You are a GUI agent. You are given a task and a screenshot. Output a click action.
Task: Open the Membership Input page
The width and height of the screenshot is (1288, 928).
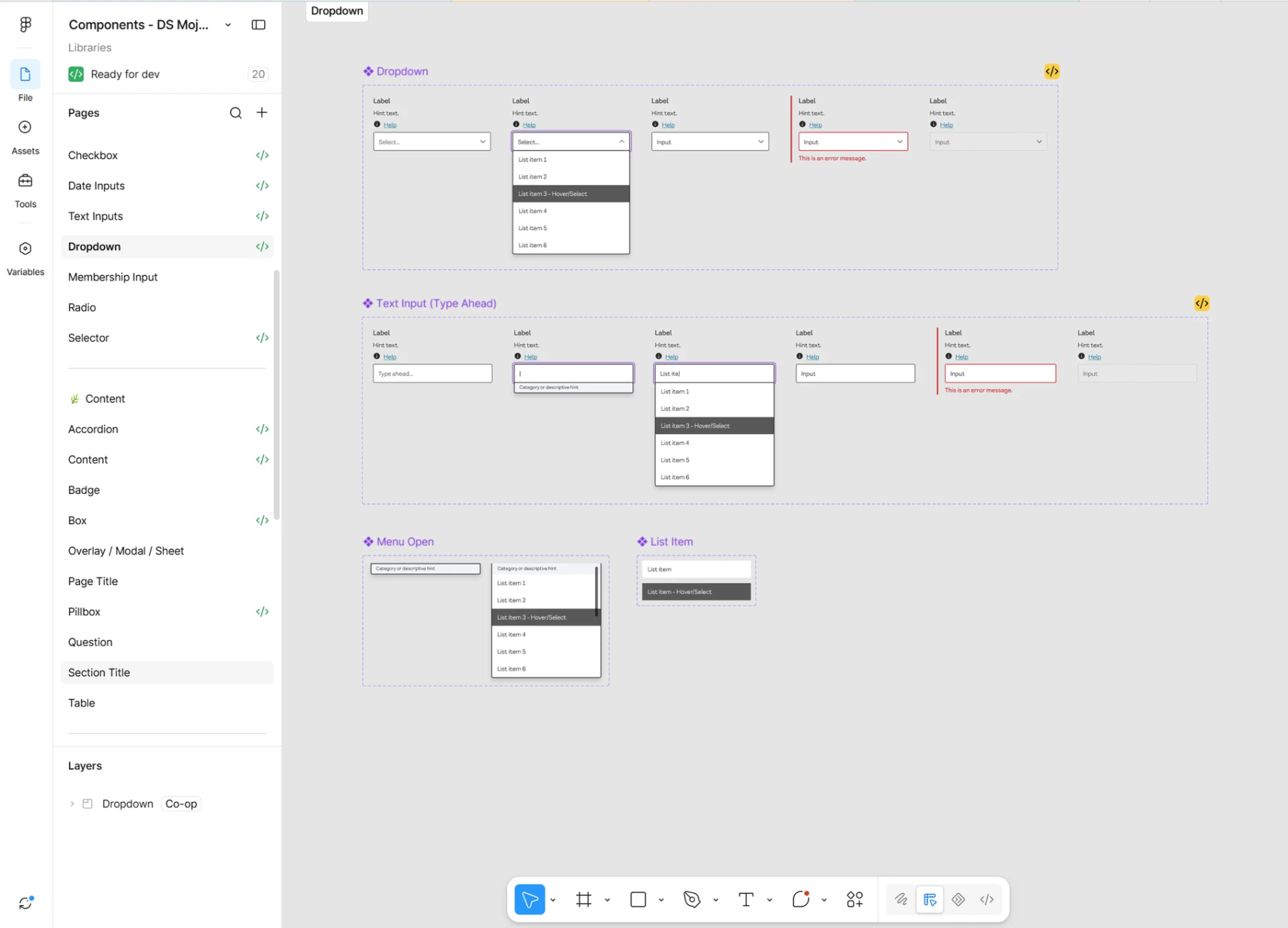(167, 277)
